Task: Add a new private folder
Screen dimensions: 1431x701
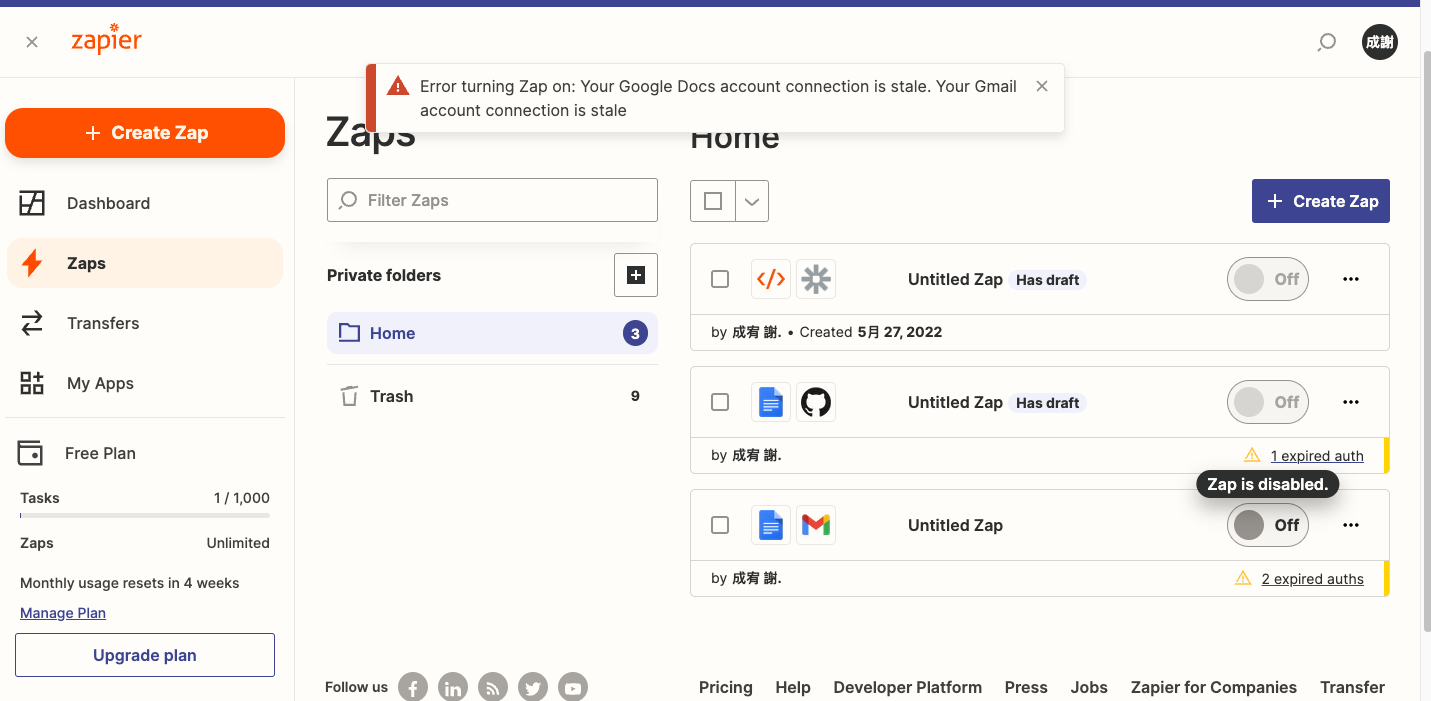Action: [x=636, y=275]
